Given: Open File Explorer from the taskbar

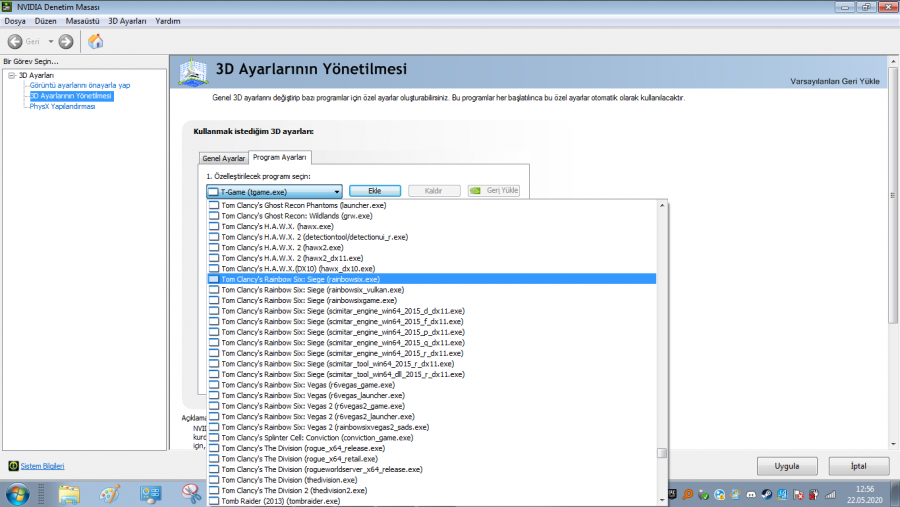Looking at the screenshot, I should (69, 494).
